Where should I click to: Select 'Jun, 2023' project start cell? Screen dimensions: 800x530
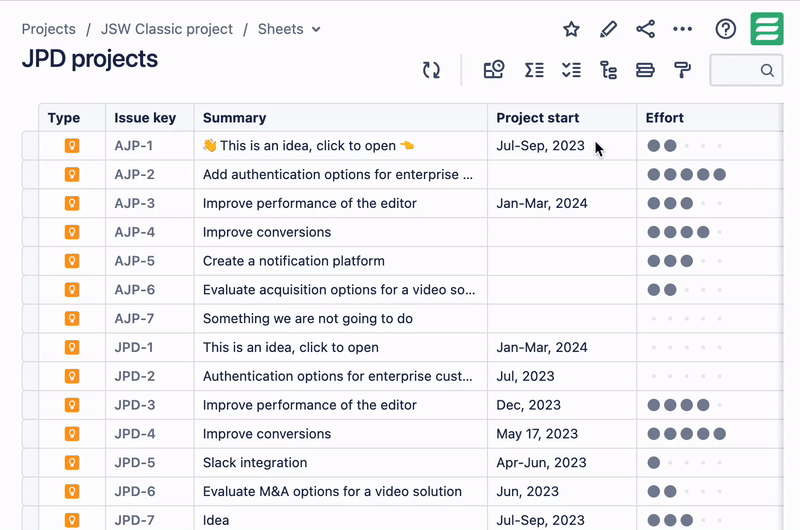[x=562, y=492]
